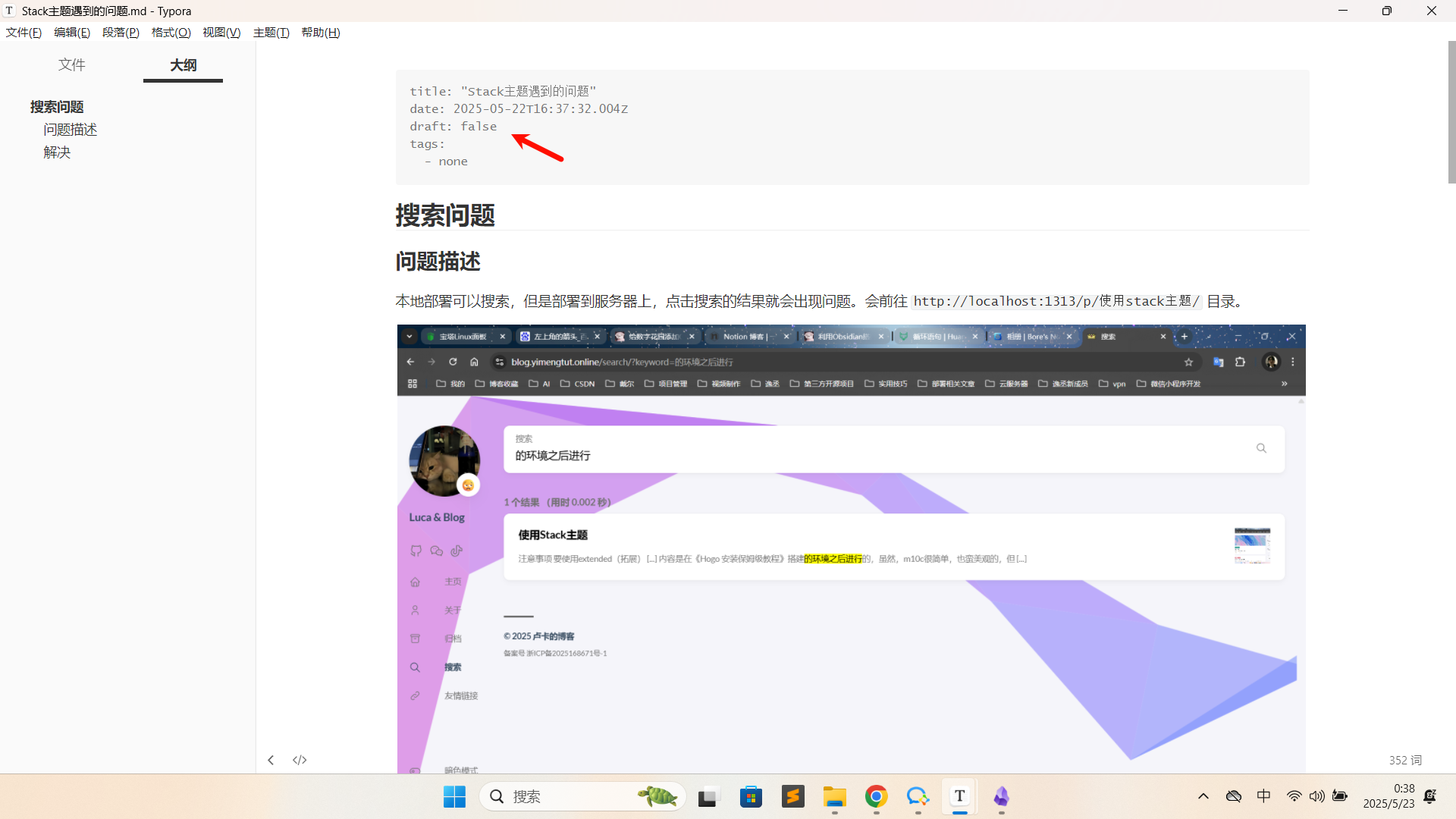This screenshot has height=819, width=1456.
Task: Click the YAML front matter block
Action: click(852, 127)
